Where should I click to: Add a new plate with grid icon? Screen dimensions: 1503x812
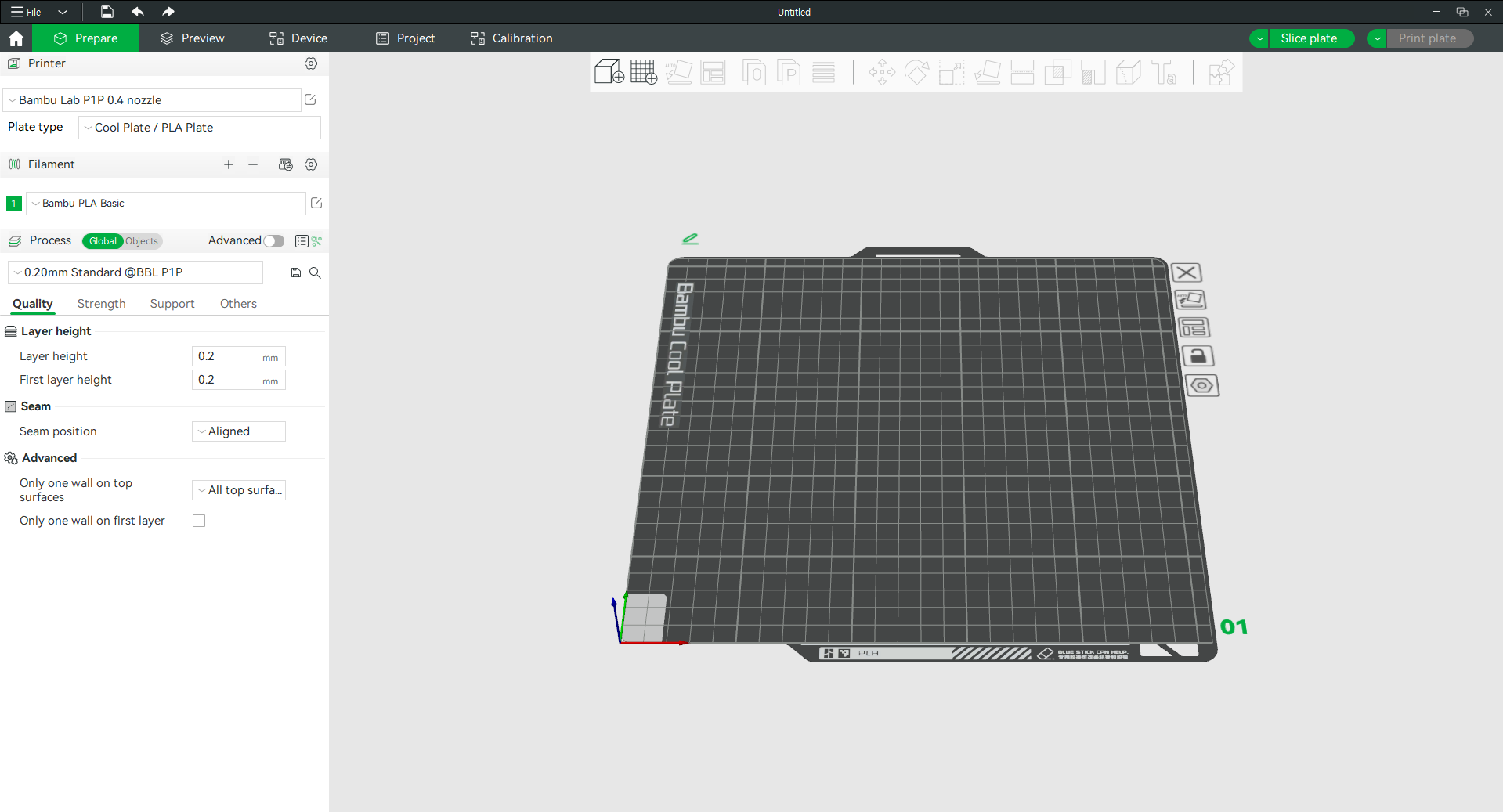(644, 72)
